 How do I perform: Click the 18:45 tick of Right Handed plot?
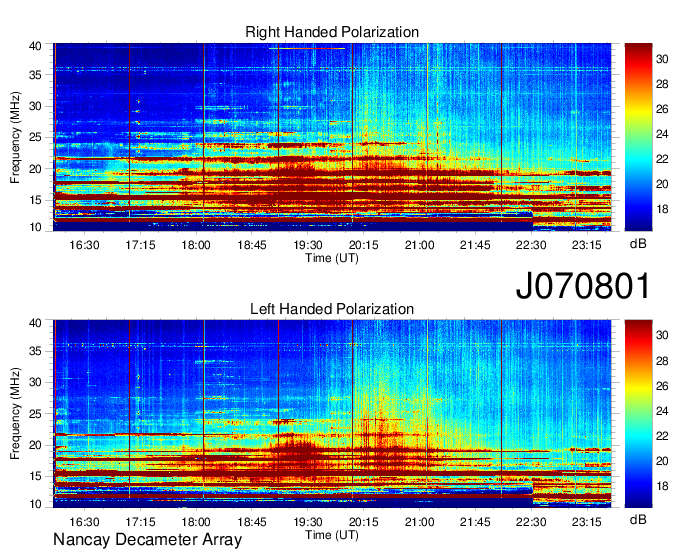[252, 245]
